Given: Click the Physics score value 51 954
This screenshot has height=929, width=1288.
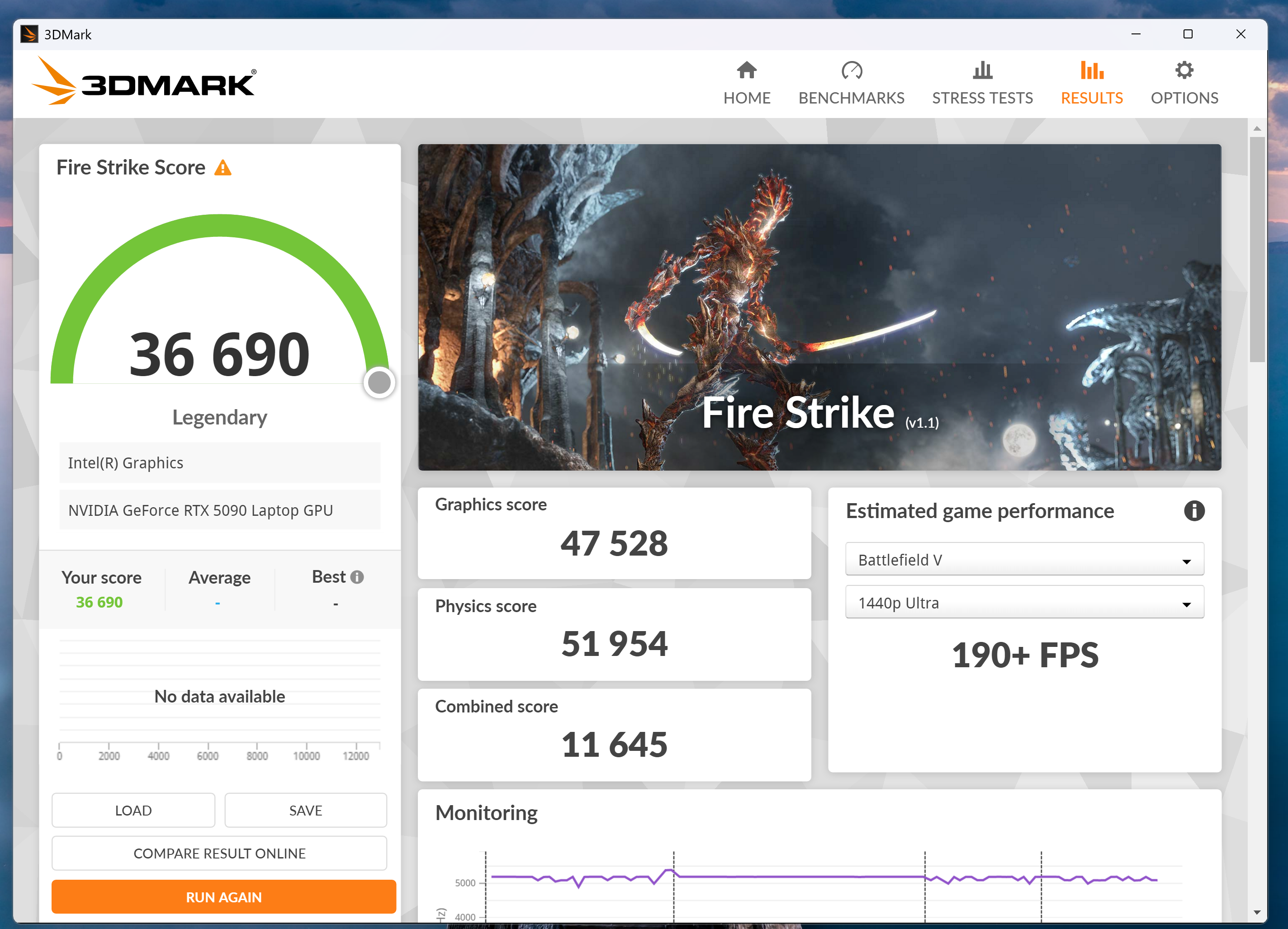Looking at the screenshot, I should [614, 644].
